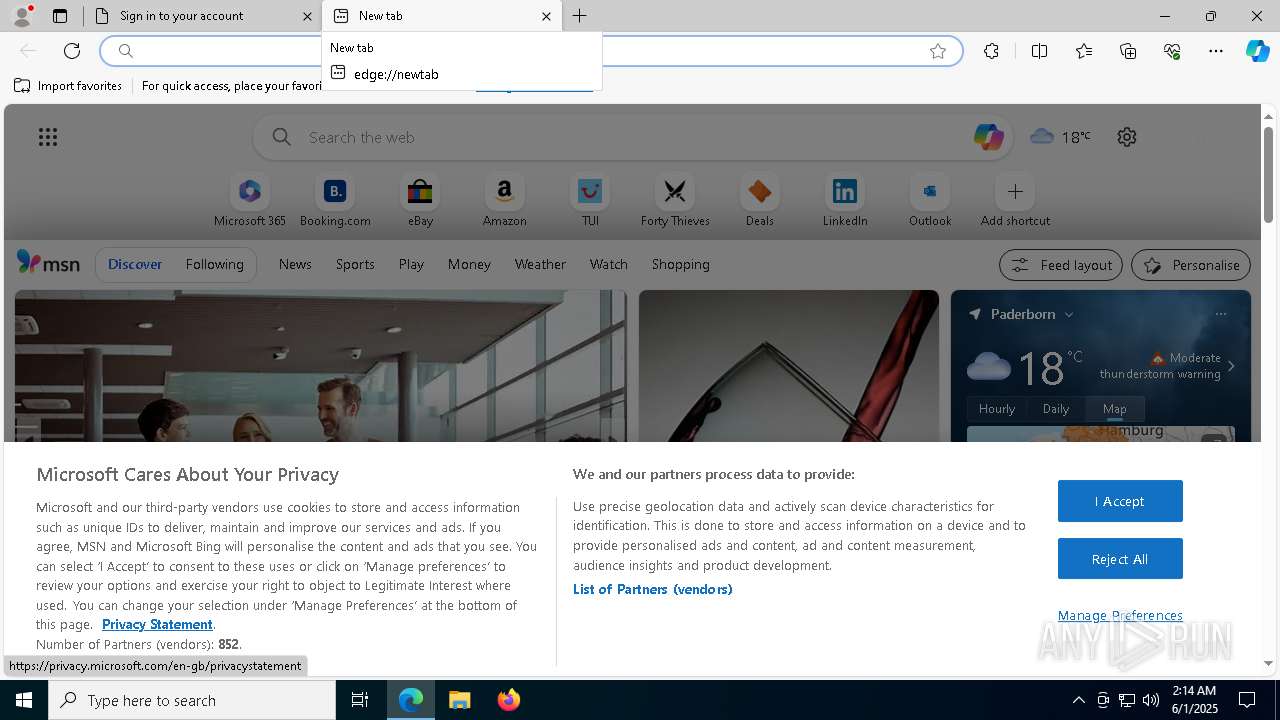Open the Forty Thieves shortcut
This screenshot has width=1280, height=720.
tap(675, 201)
